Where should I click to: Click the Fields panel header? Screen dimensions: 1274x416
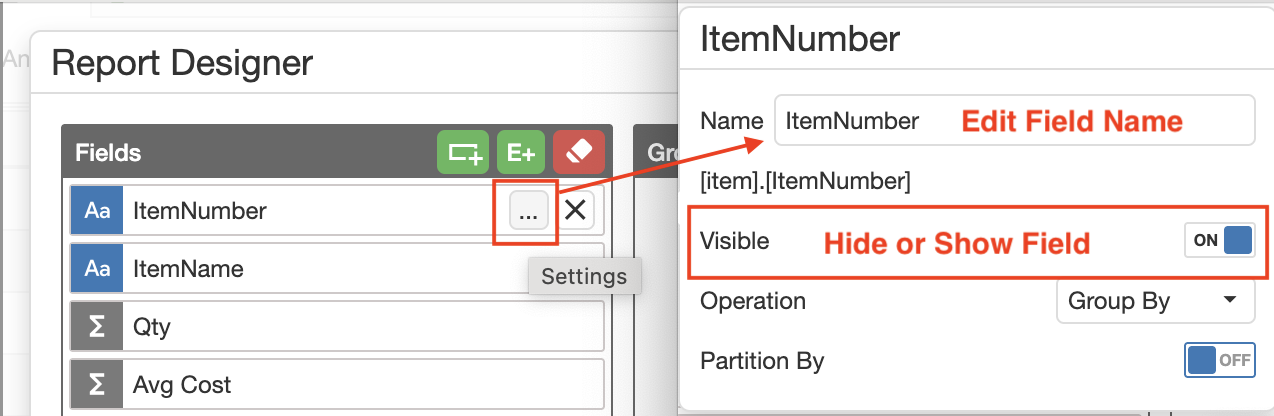click(337, 152)
